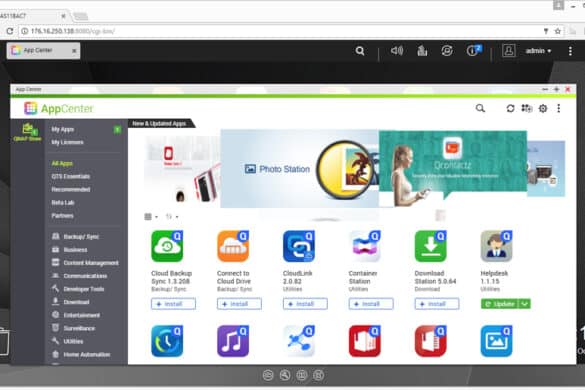
Task: Click the CloudLink app icon
Action: click(x=299, y=246)
